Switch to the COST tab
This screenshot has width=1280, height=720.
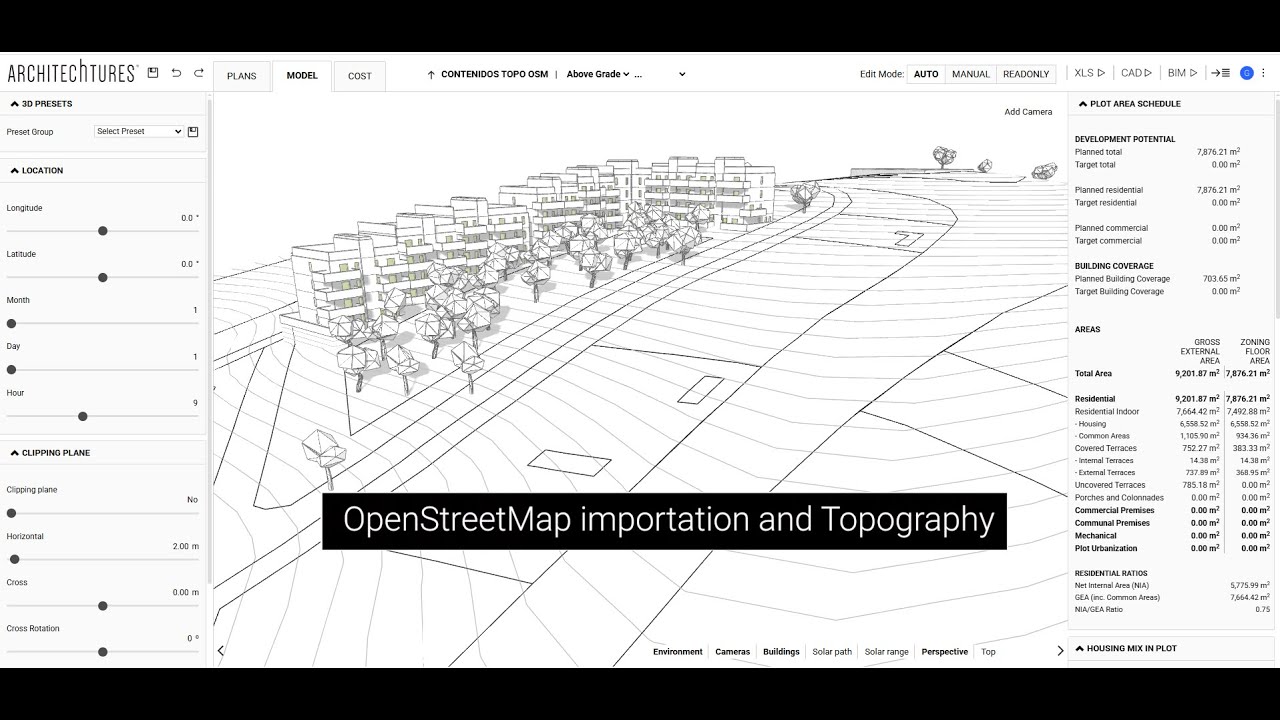pos(360,76)
